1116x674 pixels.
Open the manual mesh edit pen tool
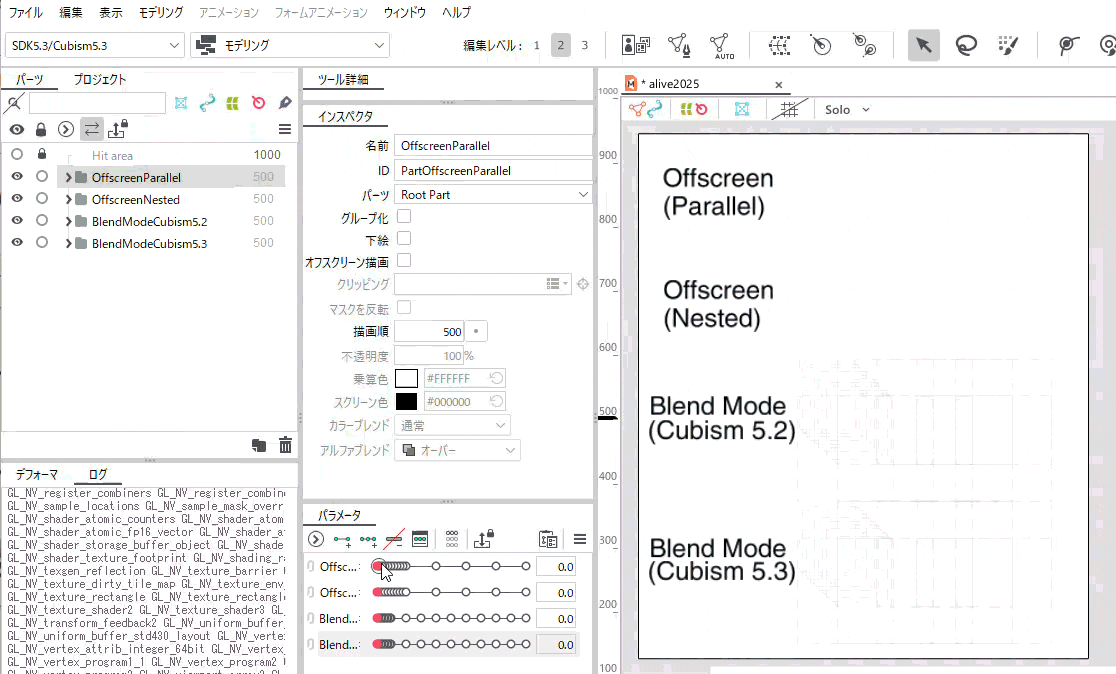[x=679, y=45]
